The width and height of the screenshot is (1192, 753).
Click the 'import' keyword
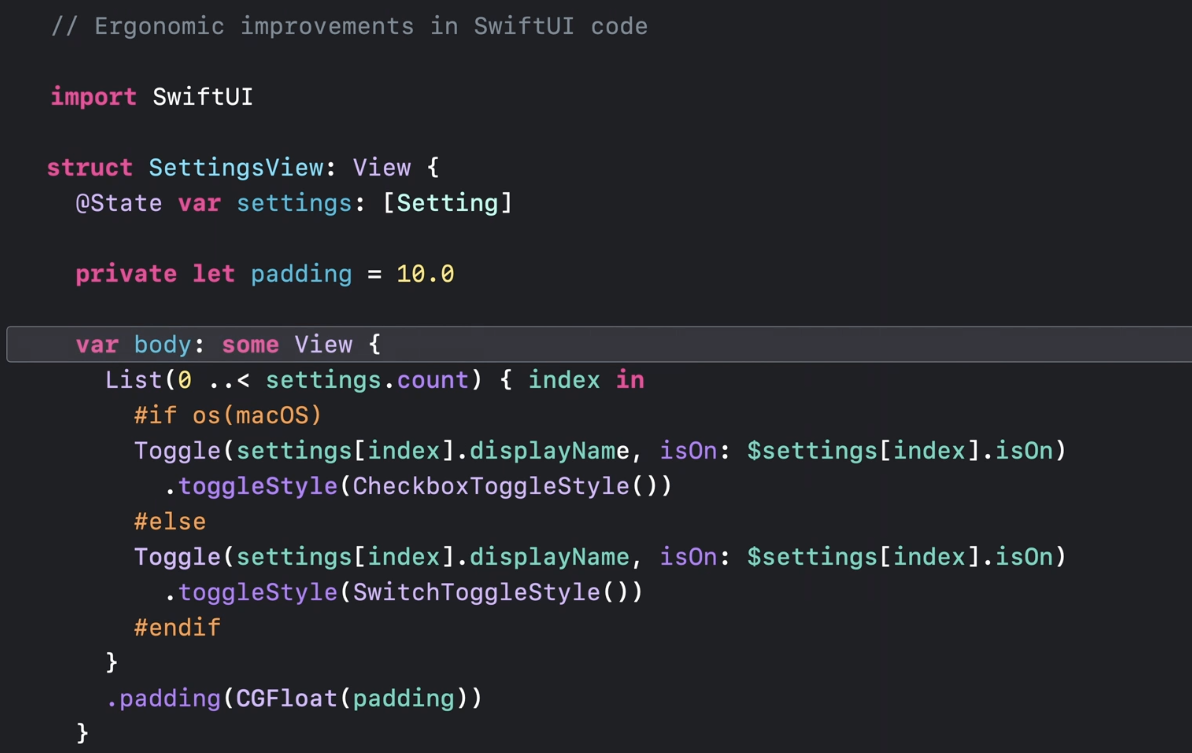tap(94, 97)
